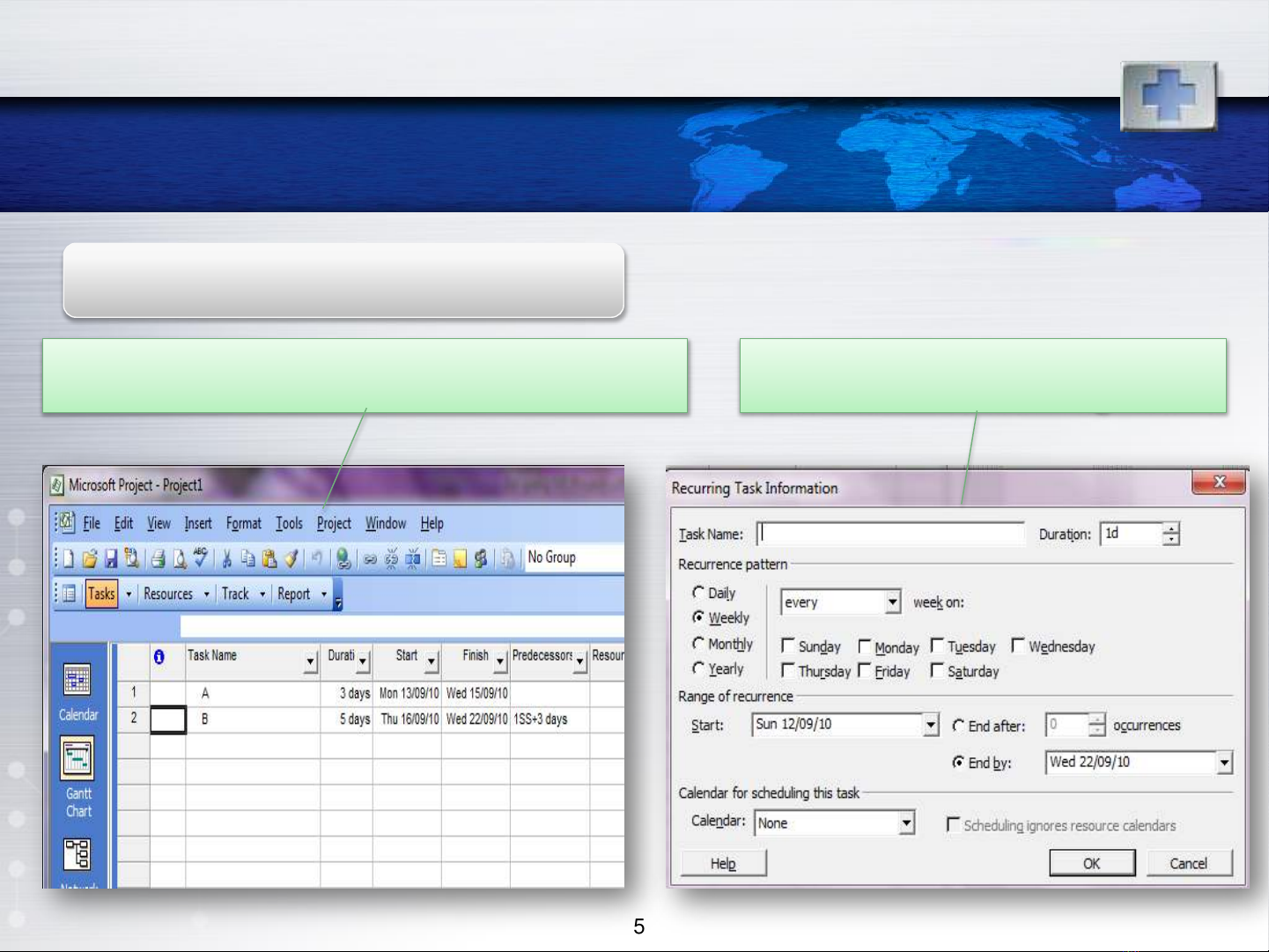Open the 'every' week interval dropdown
This screenshot has width=1269, height=952.
click(x=893, y=601)
